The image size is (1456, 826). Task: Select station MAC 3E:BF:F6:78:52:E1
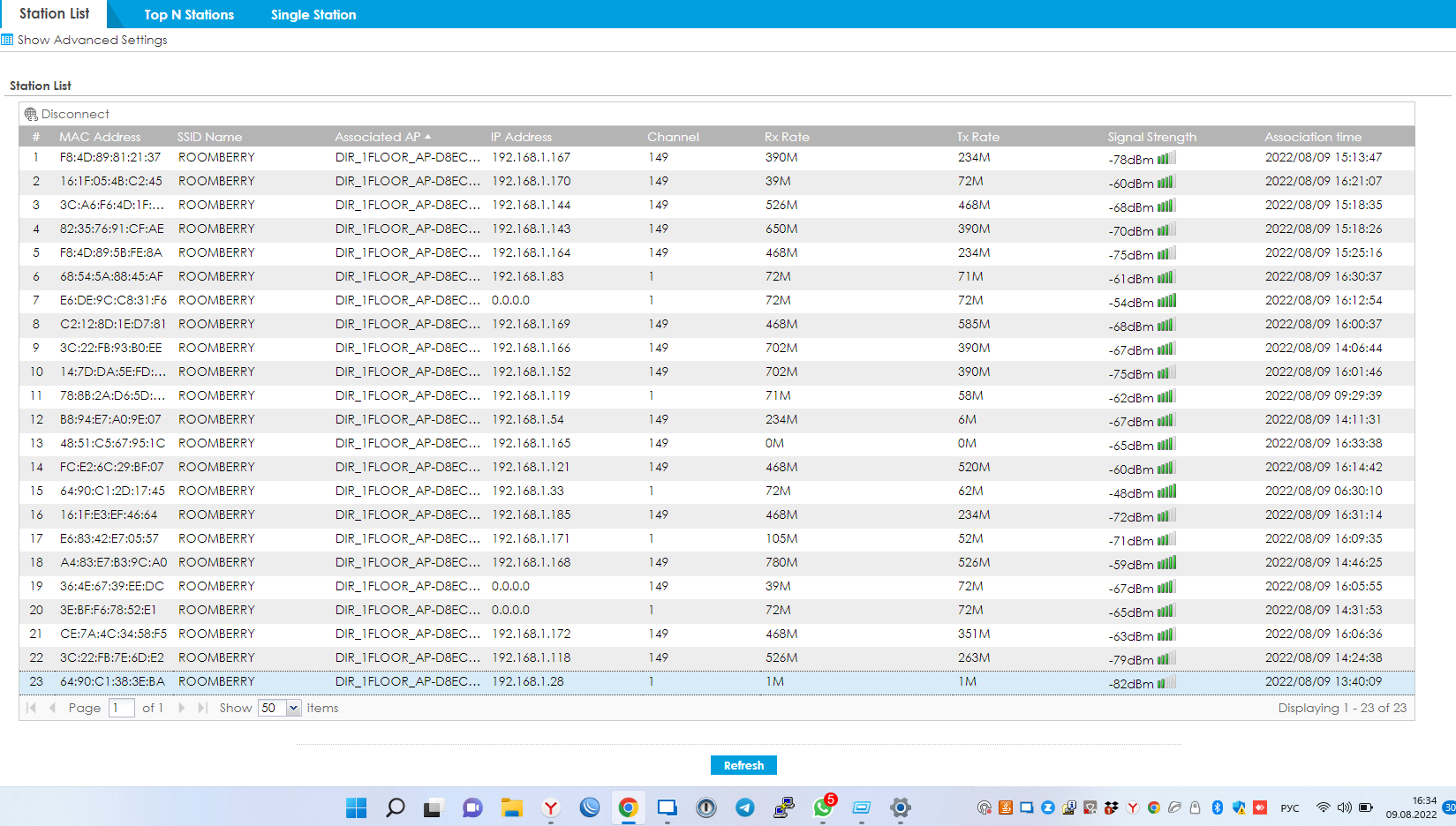717,611
